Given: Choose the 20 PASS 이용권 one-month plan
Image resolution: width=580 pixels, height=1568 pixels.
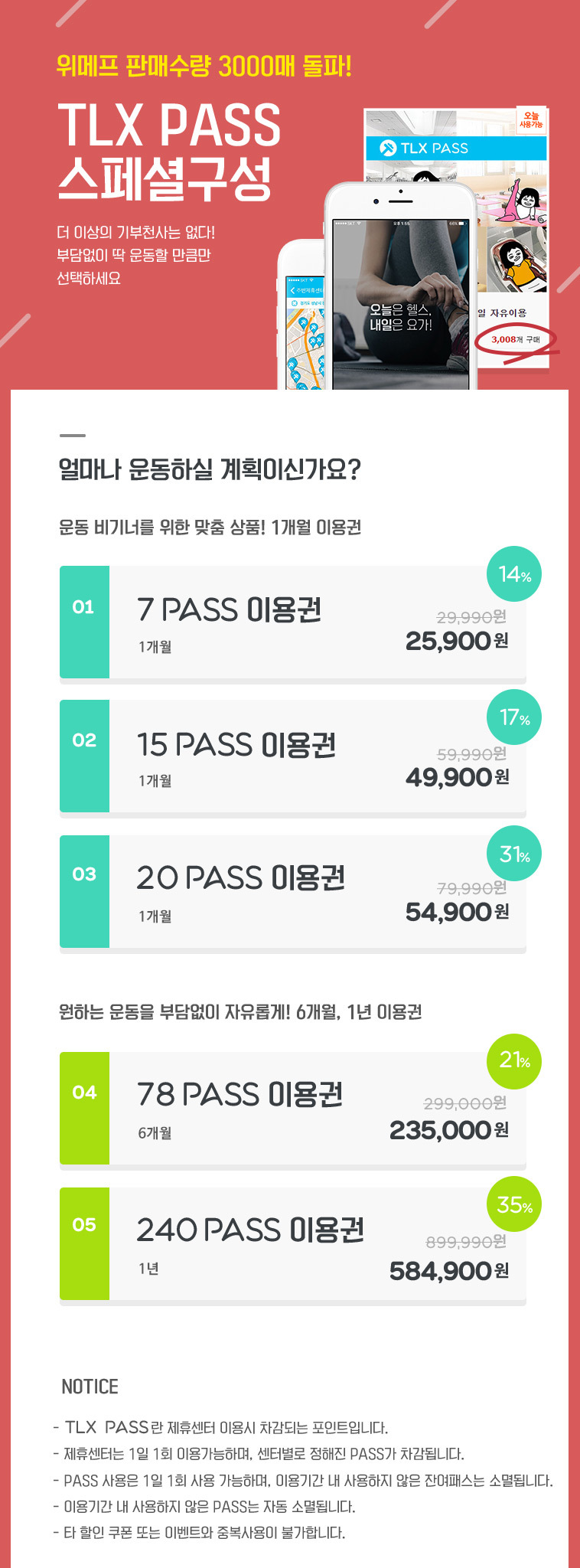Looking at the screenshot, I should (241, 878).
